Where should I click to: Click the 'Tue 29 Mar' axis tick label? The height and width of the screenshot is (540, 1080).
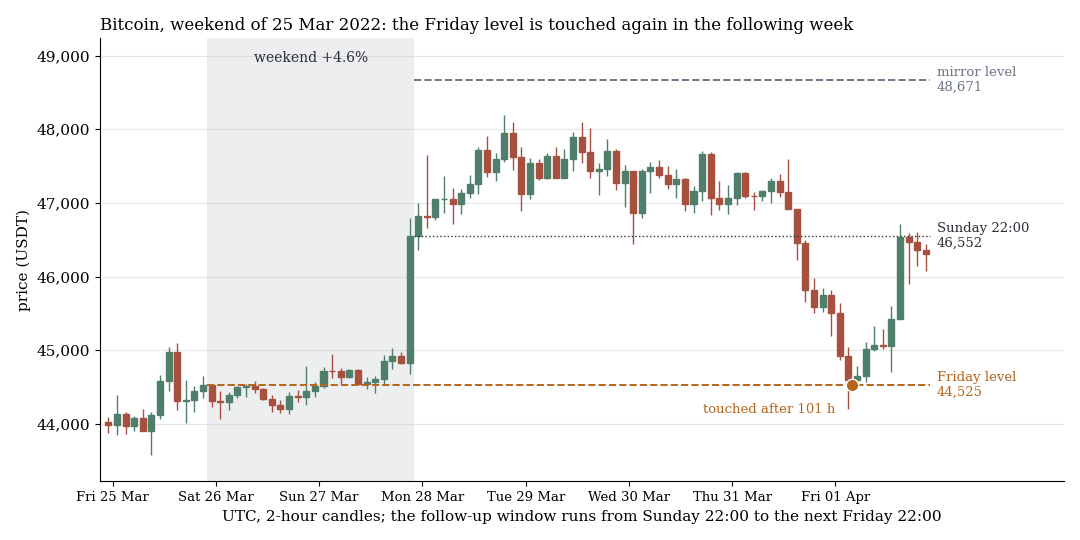point(526,497)
